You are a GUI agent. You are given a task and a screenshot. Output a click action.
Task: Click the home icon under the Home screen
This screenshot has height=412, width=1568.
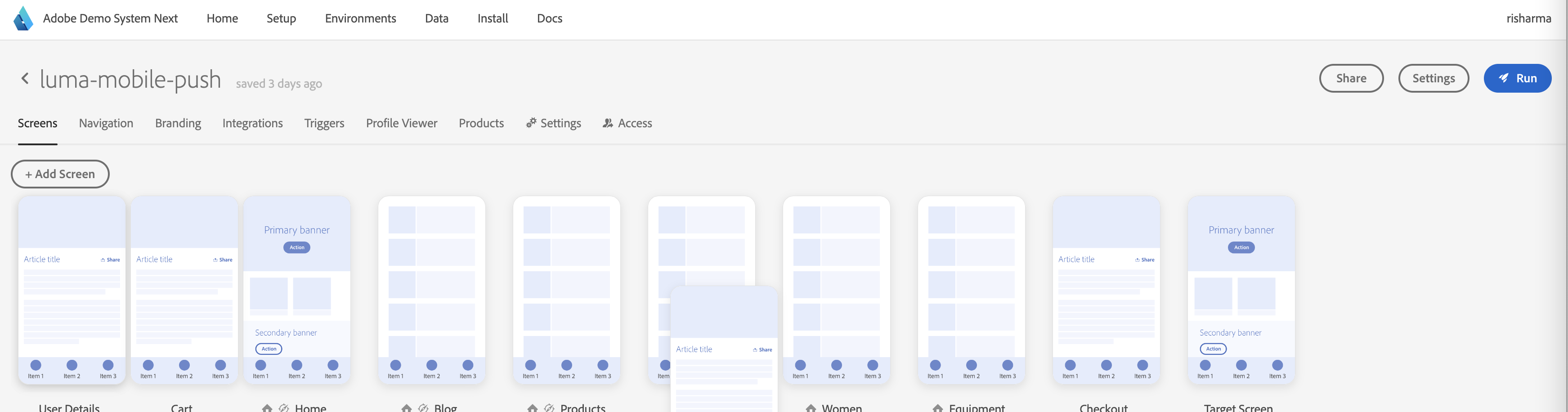pos(267,408)
